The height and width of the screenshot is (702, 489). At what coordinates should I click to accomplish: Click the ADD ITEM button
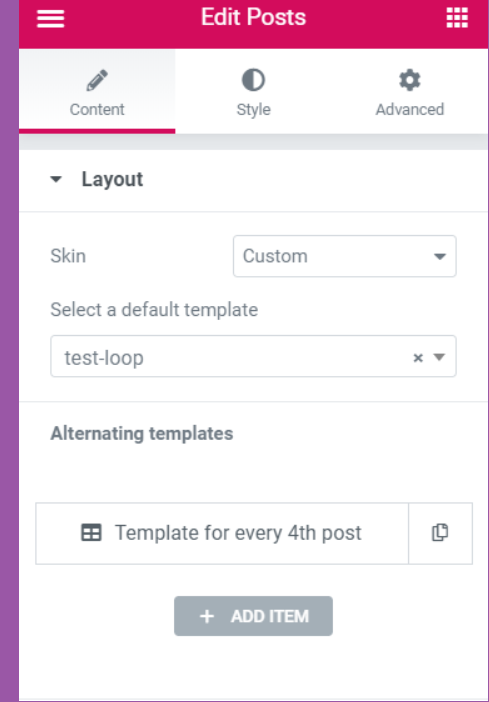(x=253, y=616)
